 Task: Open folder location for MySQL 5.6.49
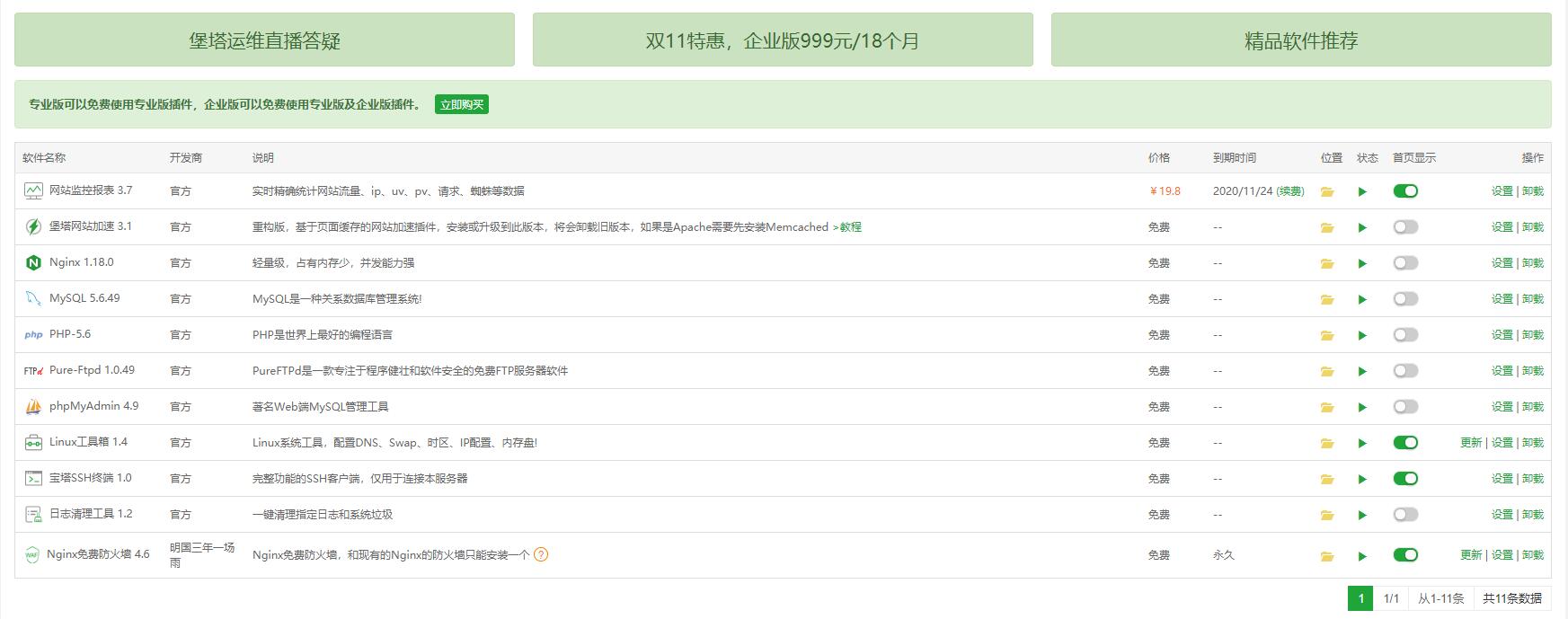1327,299
